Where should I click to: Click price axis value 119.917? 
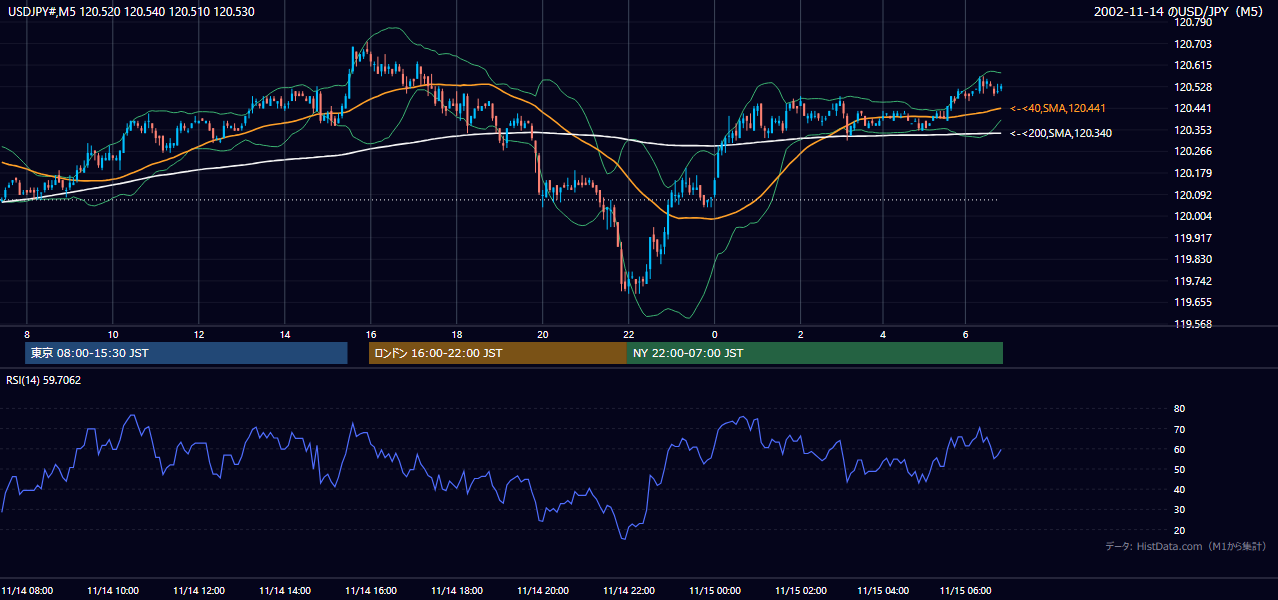[1193, 238]
